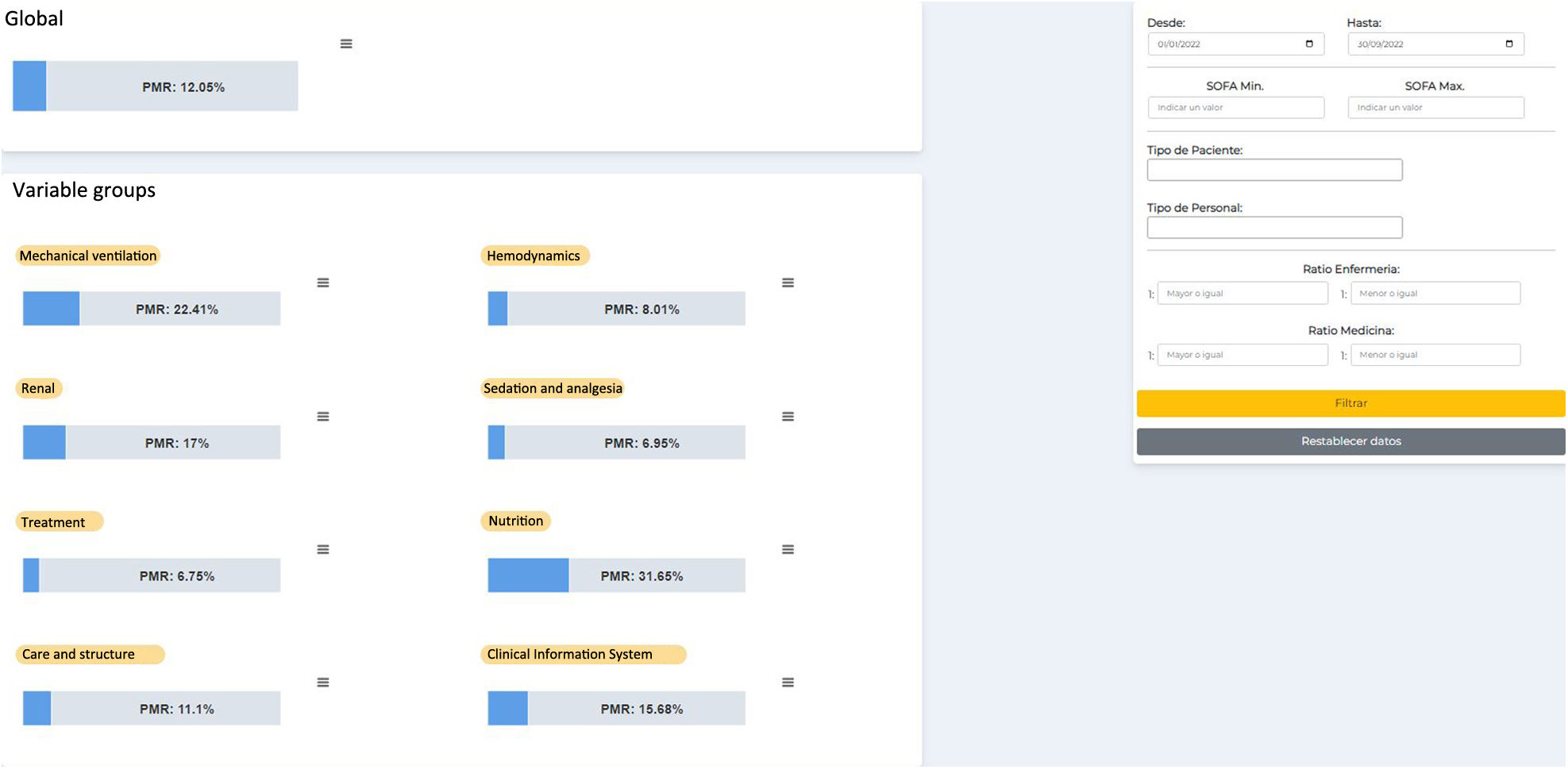Open Sedation and analgesia chart menu
Viewport: 1568px width, 769px height.
[788, 417]
